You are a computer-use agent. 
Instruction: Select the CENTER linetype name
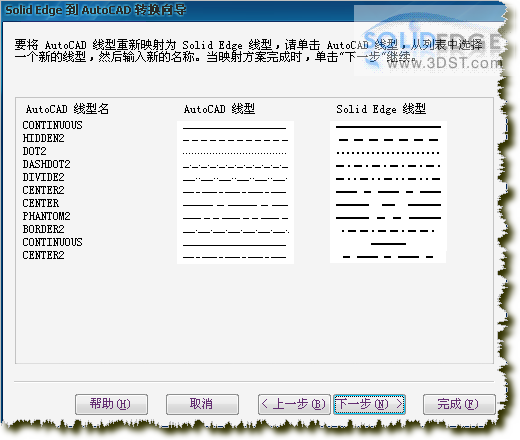[x=41, y=203]
